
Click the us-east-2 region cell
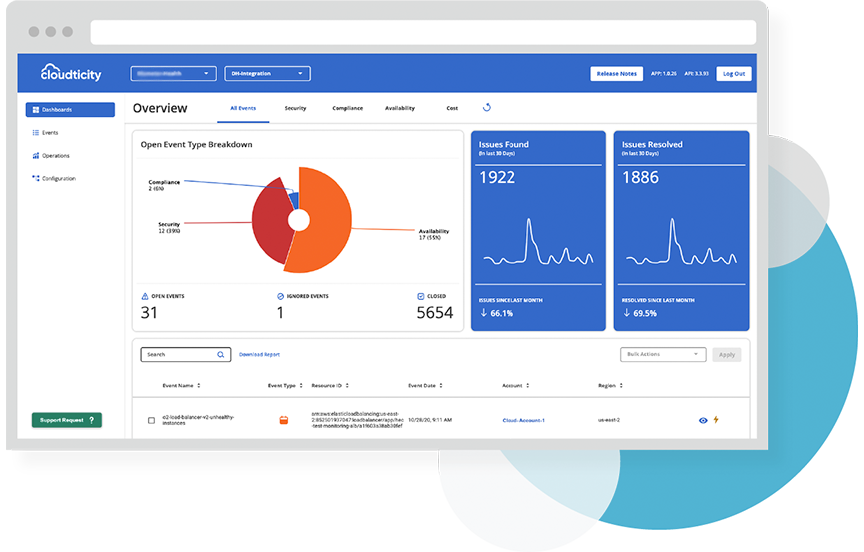click(x=609, y=420)
